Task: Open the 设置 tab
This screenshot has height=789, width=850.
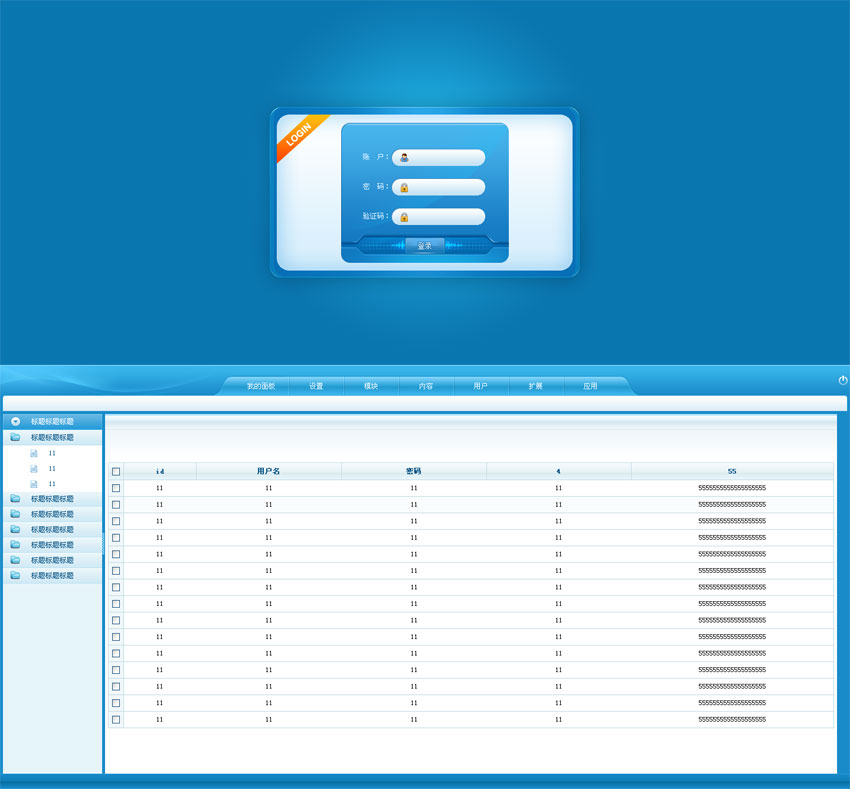Action: pos(316,386)
